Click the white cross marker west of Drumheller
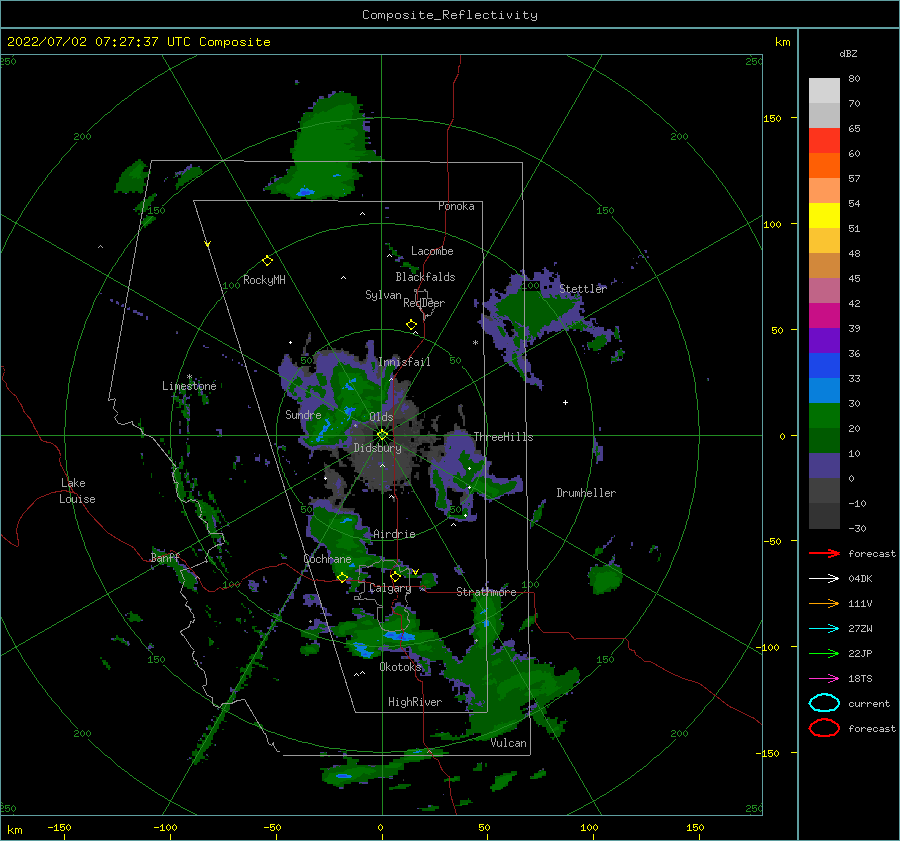This screenshot has width=900, height=841. pos(565,402)
